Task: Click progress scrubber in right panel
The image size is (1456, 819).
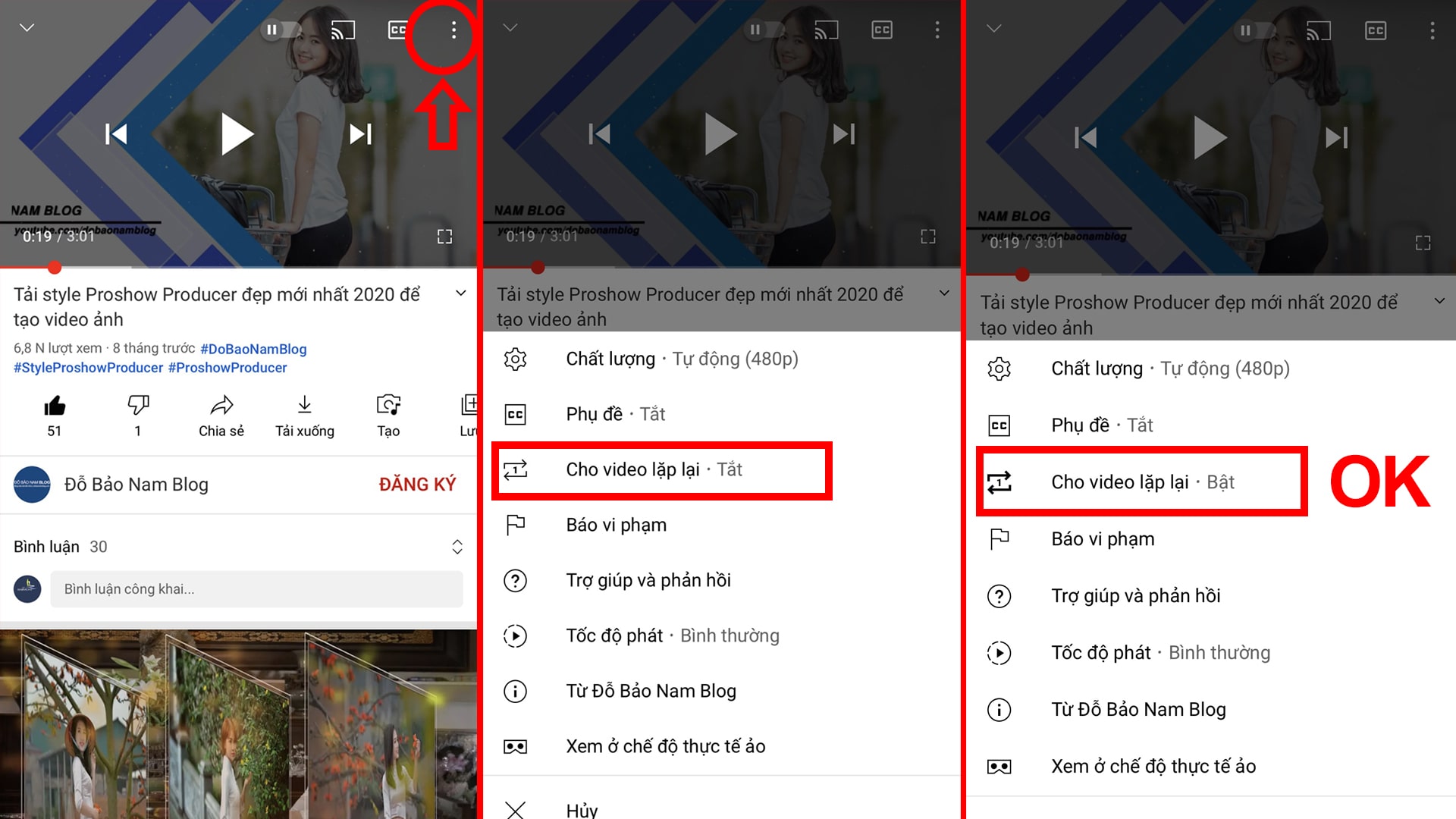Action: tap(1022, 275)
